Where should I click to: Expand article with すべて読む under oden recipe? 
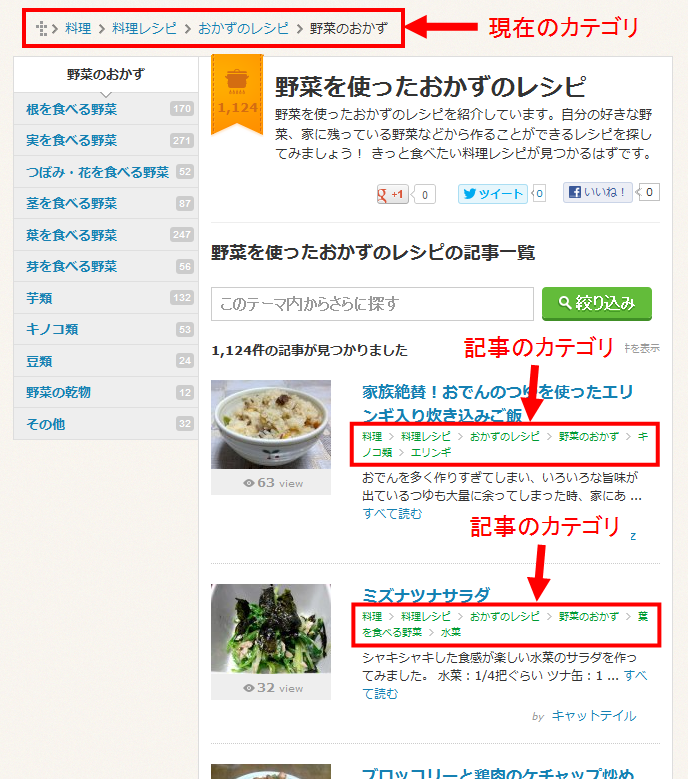pos(392,514)
